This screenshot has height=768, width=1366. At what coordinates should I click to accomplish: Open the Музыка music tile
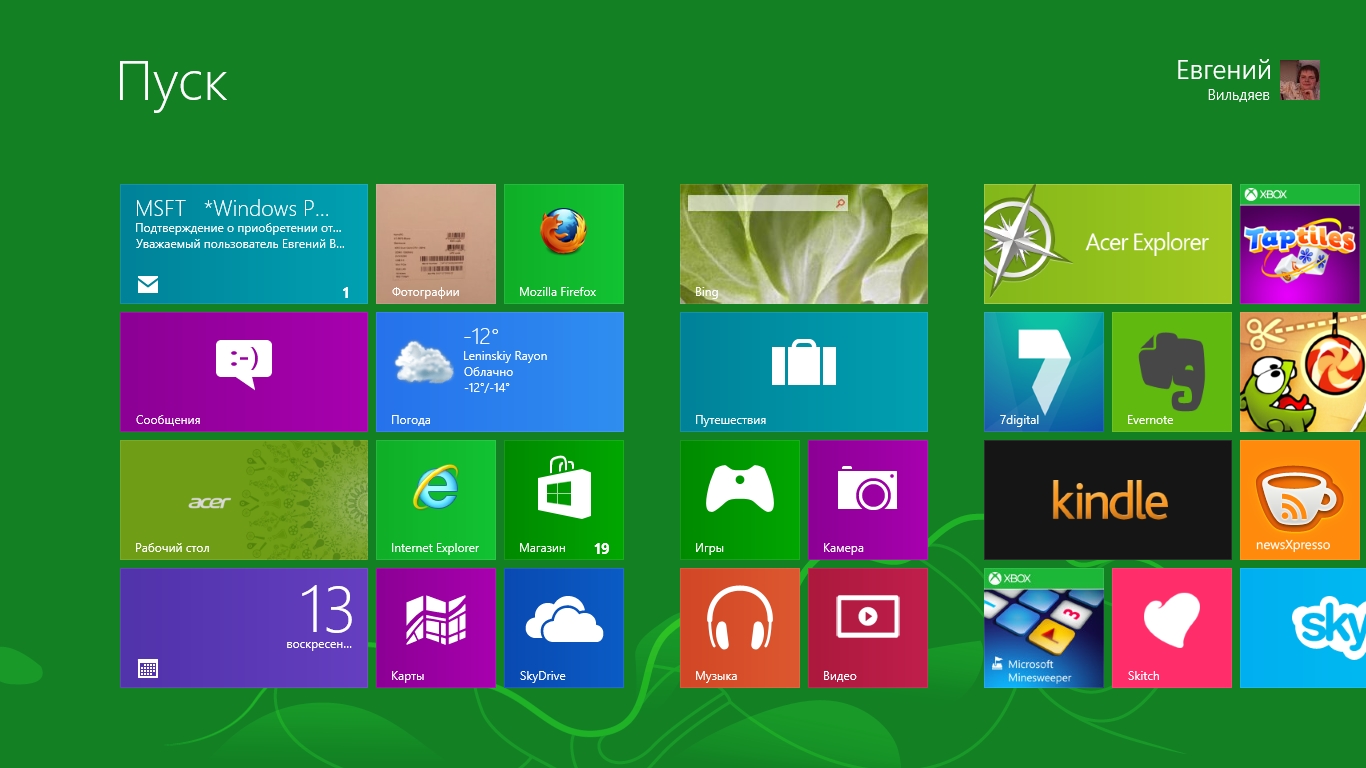click(x=740, y=628)
